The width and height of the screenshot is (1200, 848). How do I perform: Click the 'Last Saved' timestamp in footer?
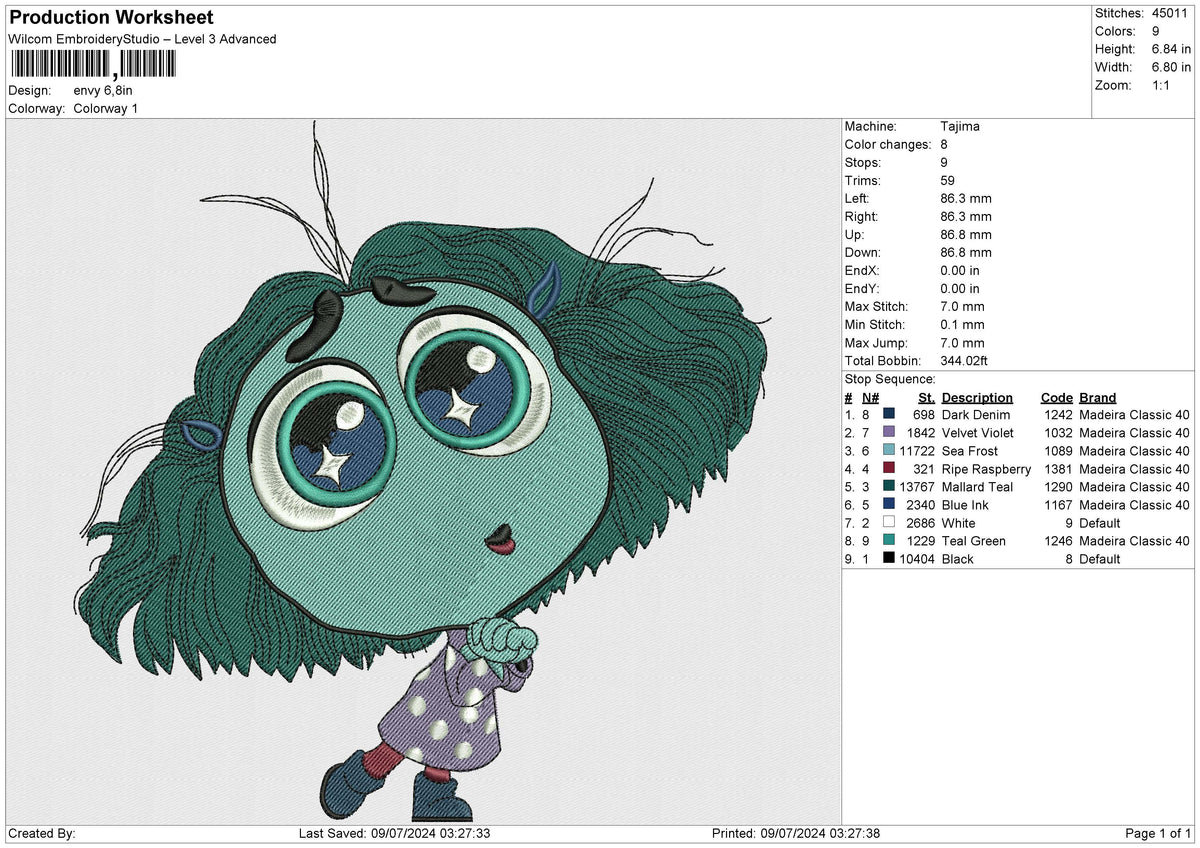point(394,833)
